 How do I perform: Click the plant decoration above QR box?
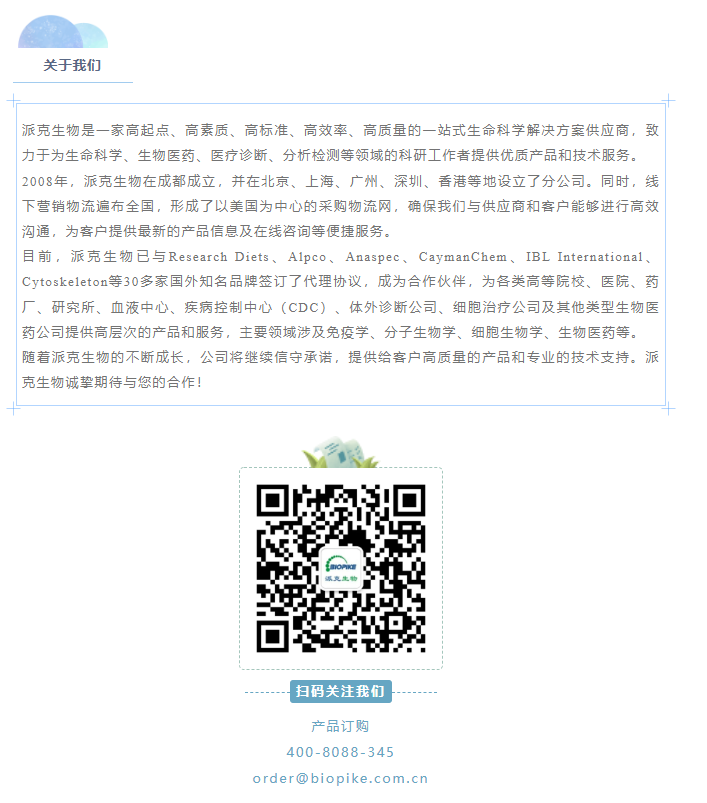pos(340,452)
